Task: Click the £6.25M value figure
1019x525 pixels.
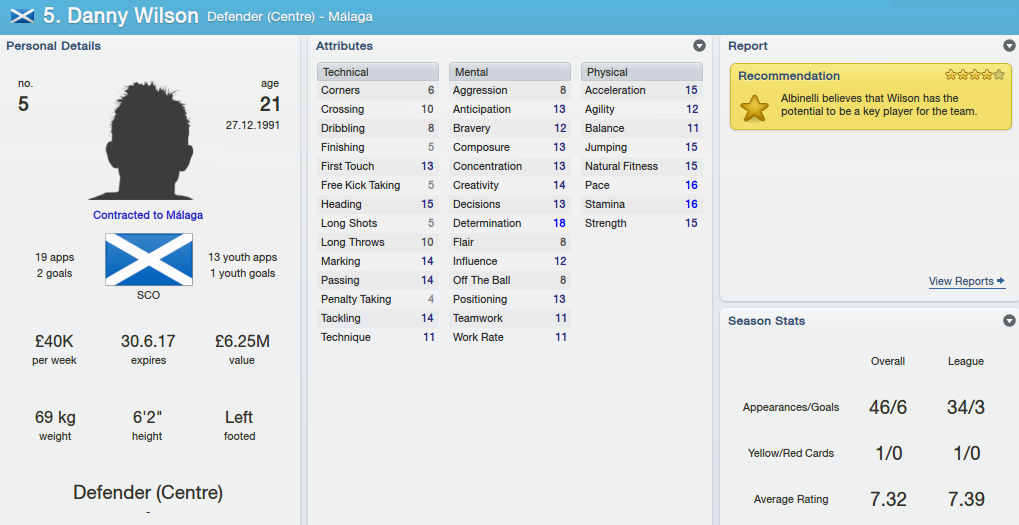Action: [242, 341]
